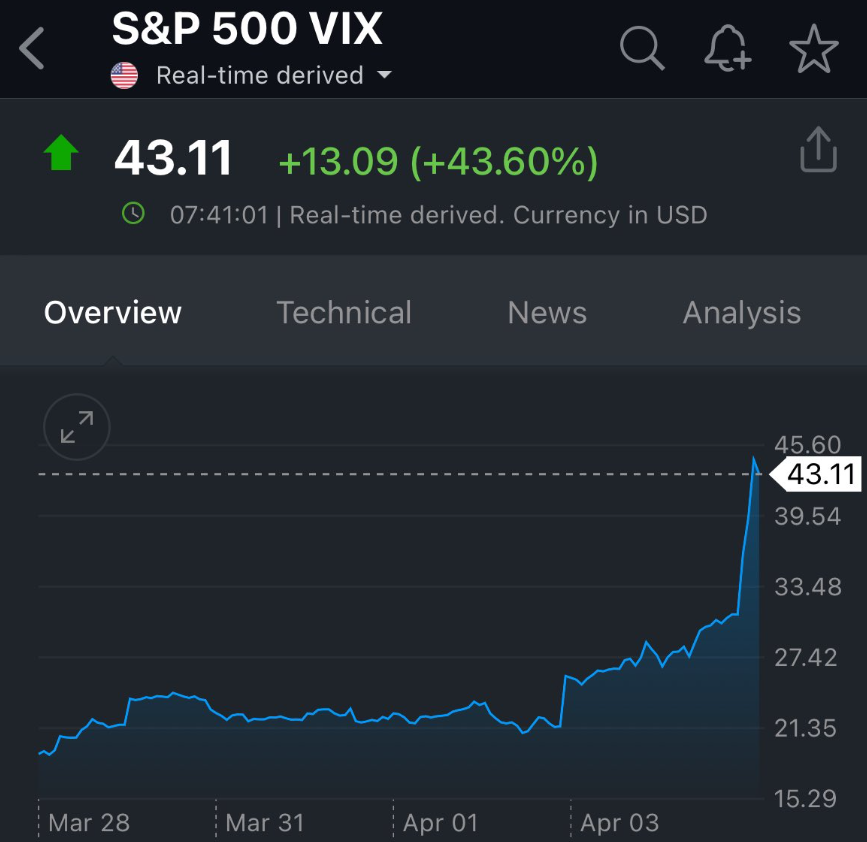Tap the US flag icon

[x=124, y=76]
